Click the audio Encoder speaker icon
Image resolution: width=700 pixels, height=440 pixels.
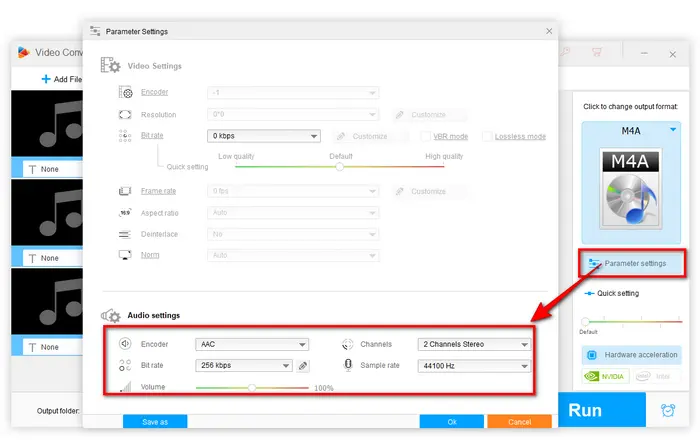coord(125,344)
